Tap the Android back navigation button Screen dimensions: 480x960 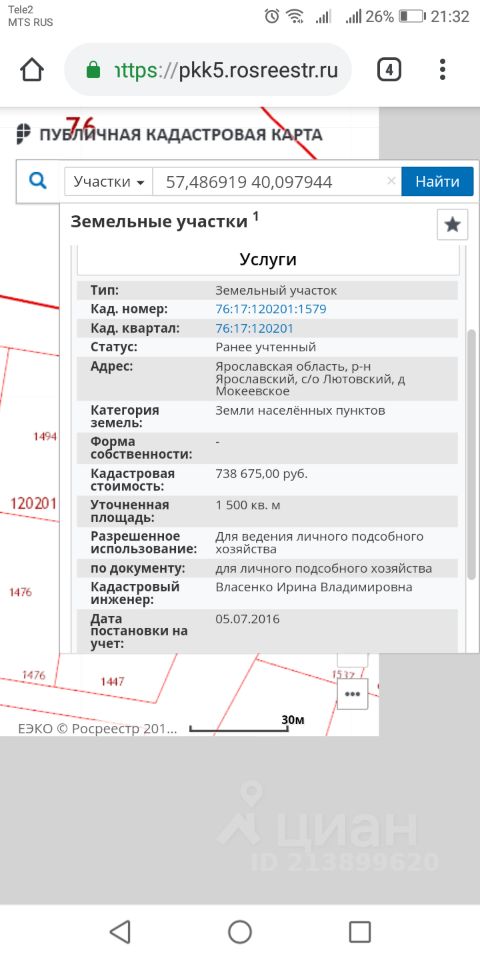point(120,932)
